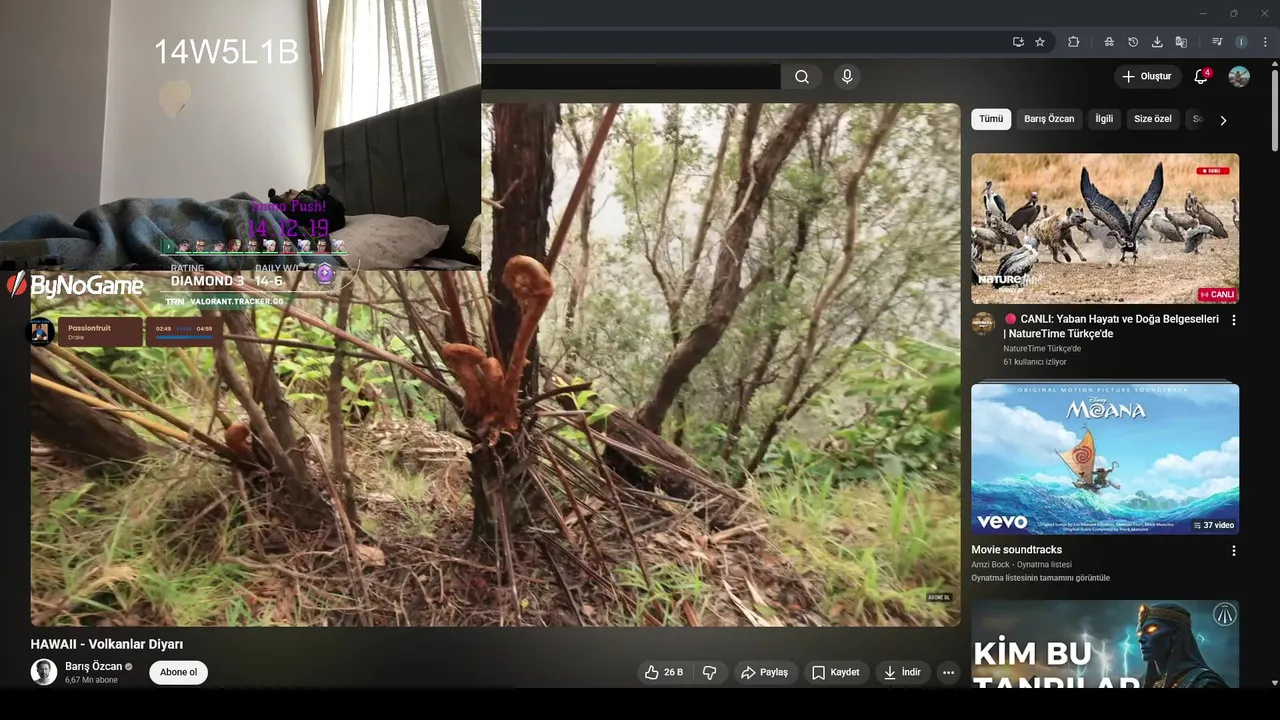The image size is (1280, 720).
Task: Click the YouTube search input field
Action: [630, 77]
